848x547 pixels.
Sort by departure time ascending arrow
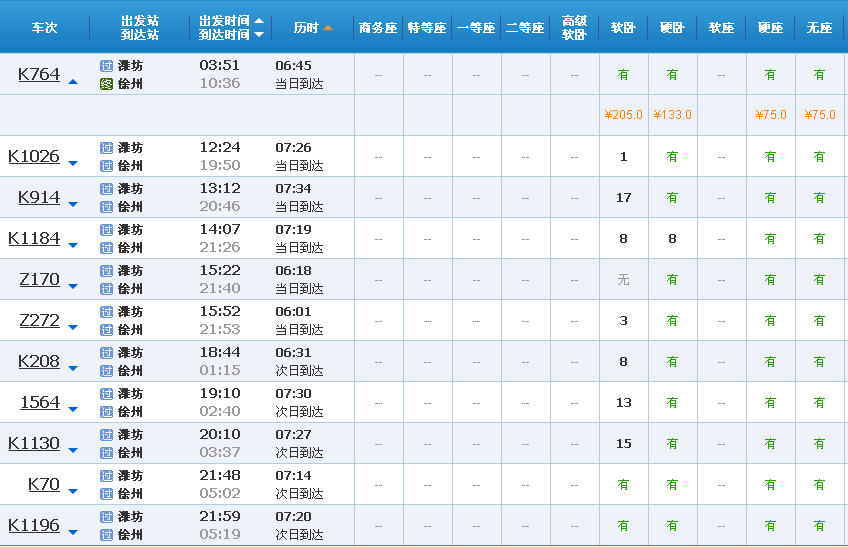[259, 21]
